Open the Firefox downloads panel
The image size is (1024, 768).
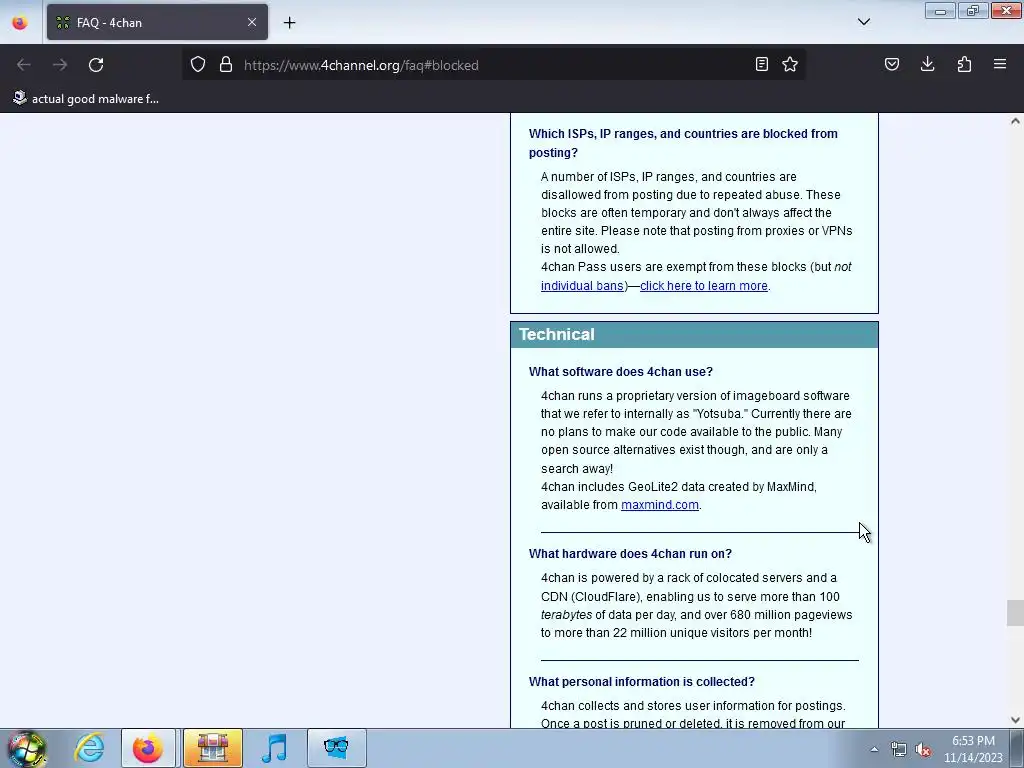click(x=927, y=65)
